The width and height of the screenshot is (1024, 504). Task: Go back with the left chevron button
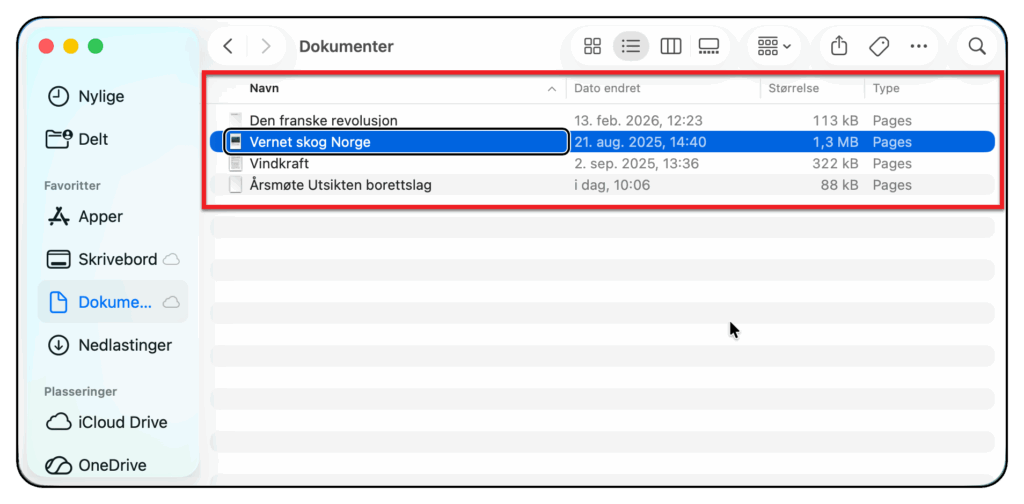point(227,46)
